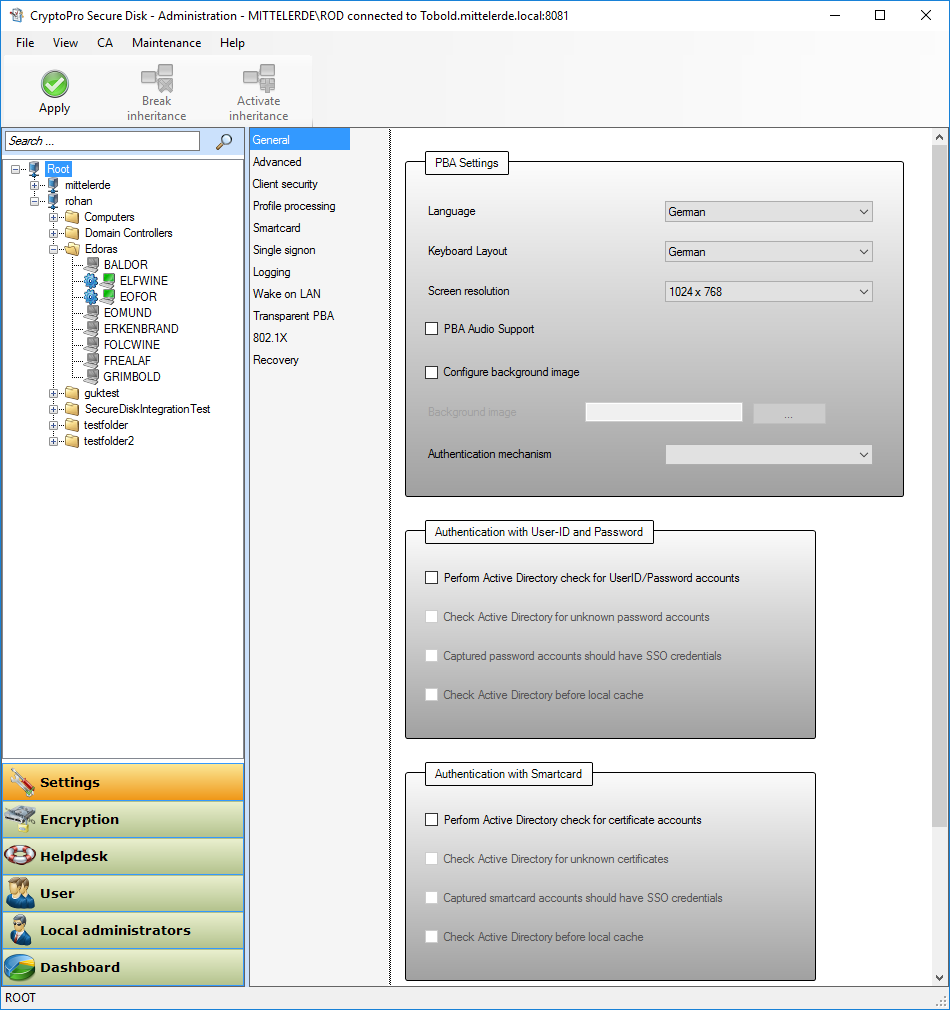The image size is (950, 1010).
Task: Click the background image browse button
Action: coord(789,413)
